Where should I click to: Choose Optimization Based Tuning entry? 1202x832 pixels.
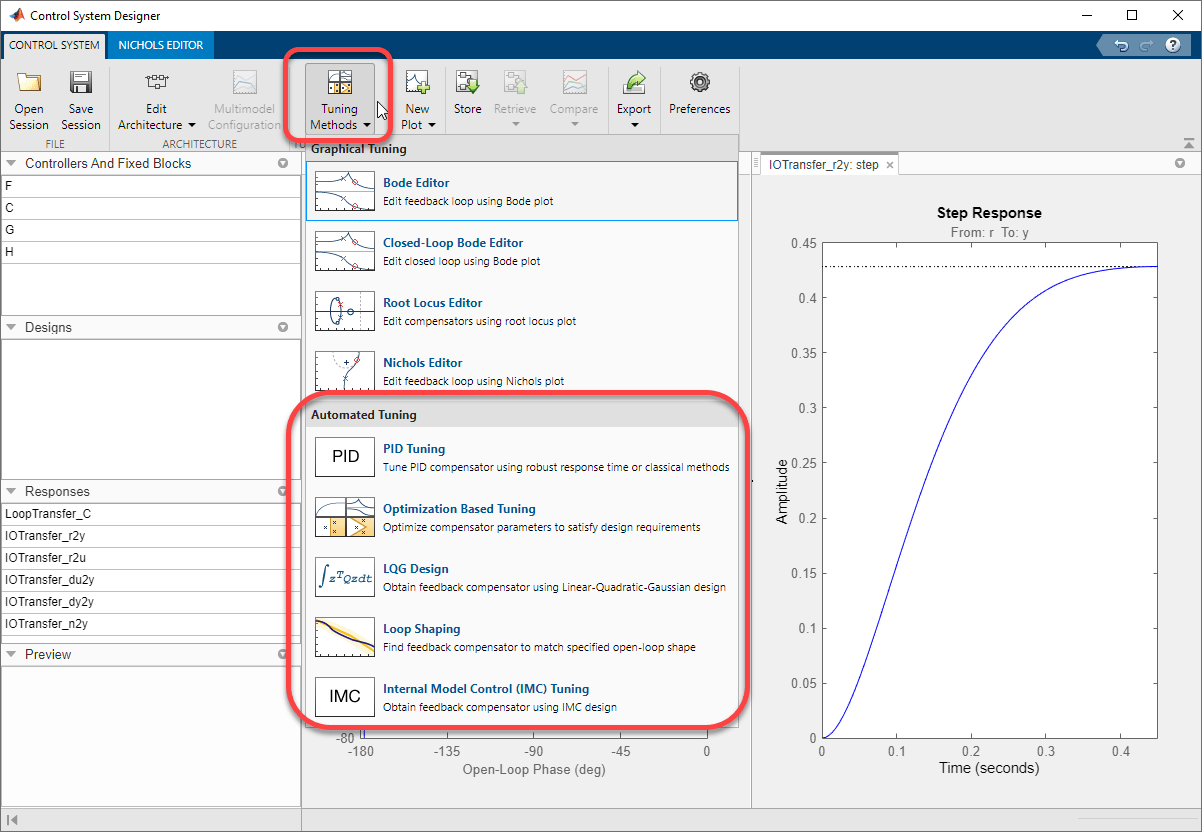coord(522,517)
